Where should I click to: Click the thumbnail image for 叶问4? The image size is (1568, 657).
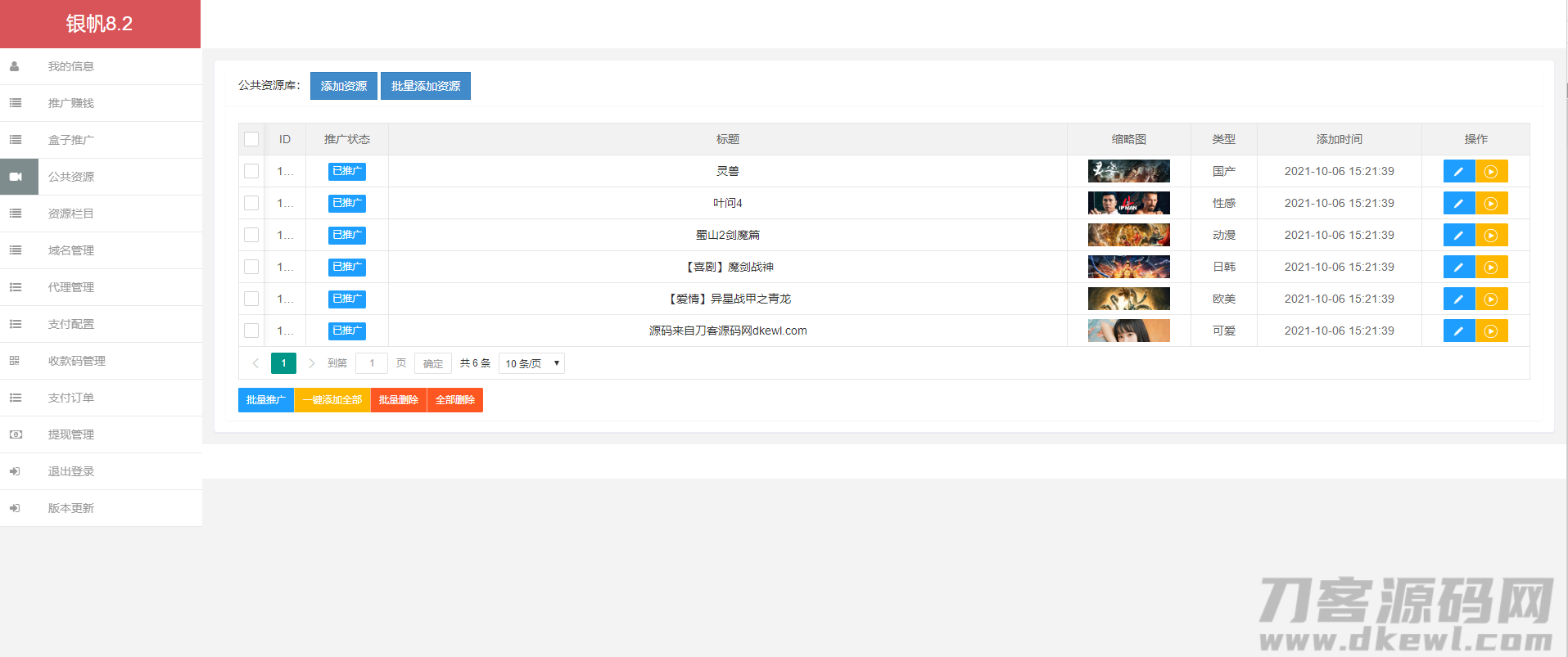[x=1128, y=203]
